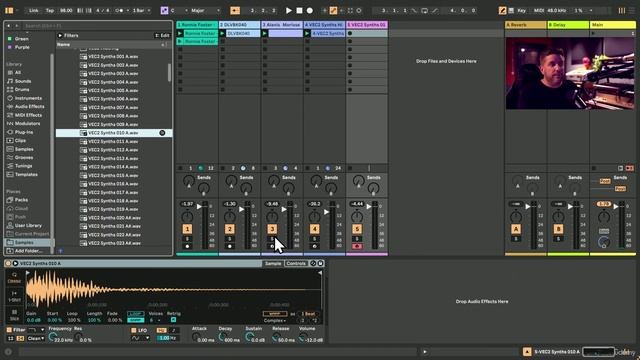Select the Main track header
The height and width of the screenshot is (360, 640).
point(613,25)
